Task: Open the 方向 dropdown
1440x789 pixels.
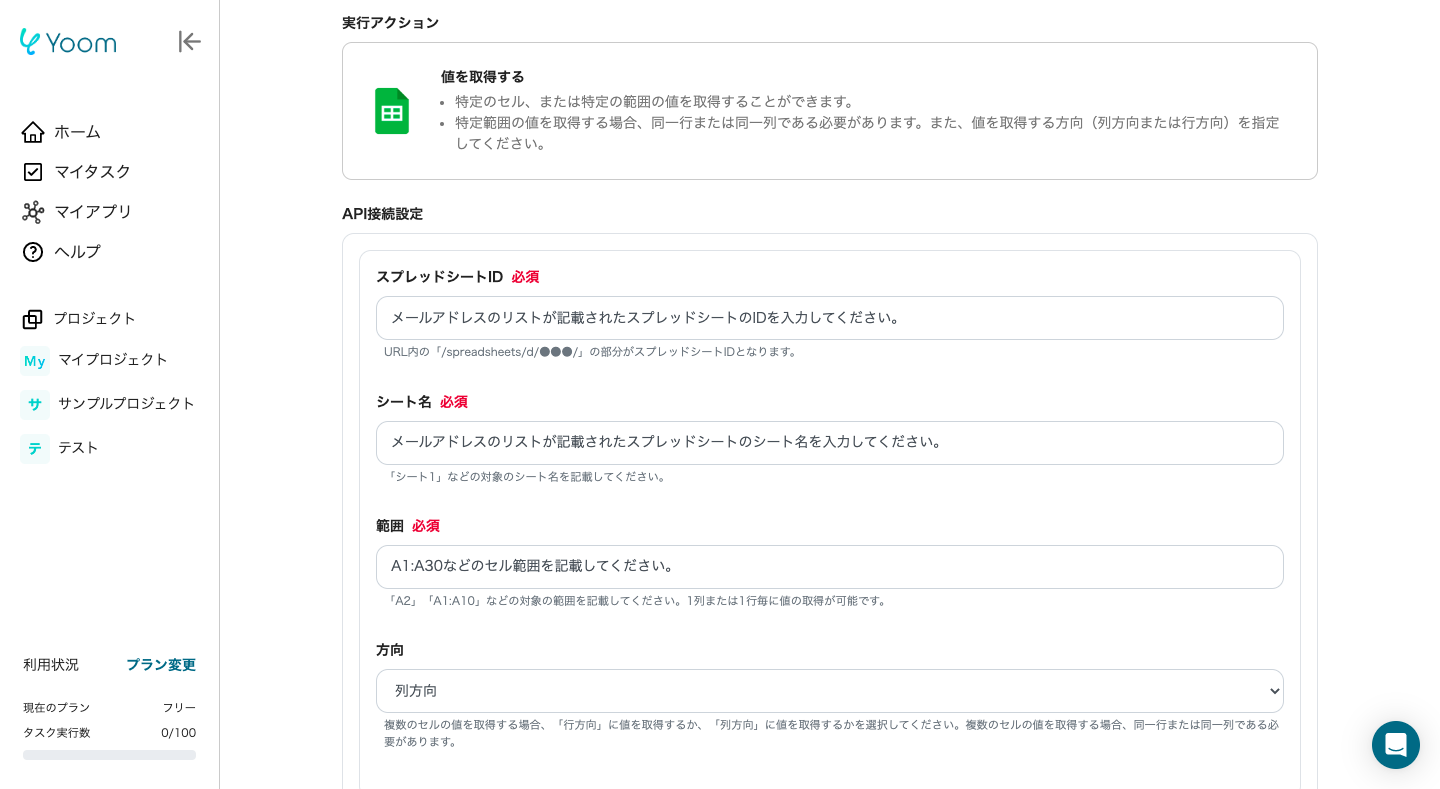Action: (x=829, y=691)
